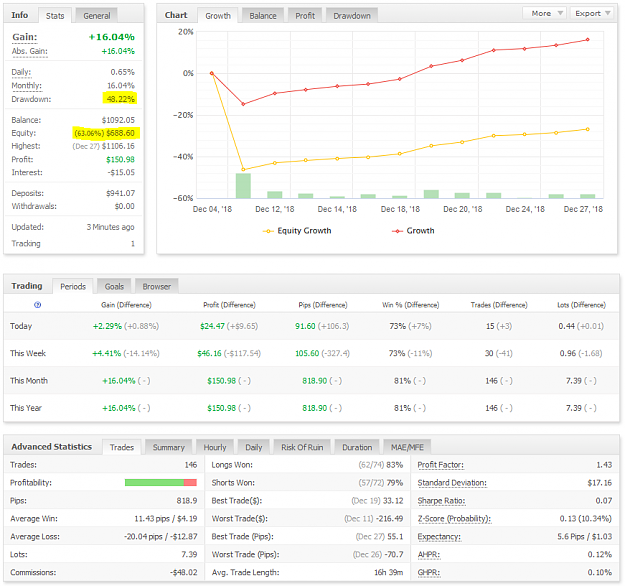Open the Drawdown chart tab

(352, 16)
